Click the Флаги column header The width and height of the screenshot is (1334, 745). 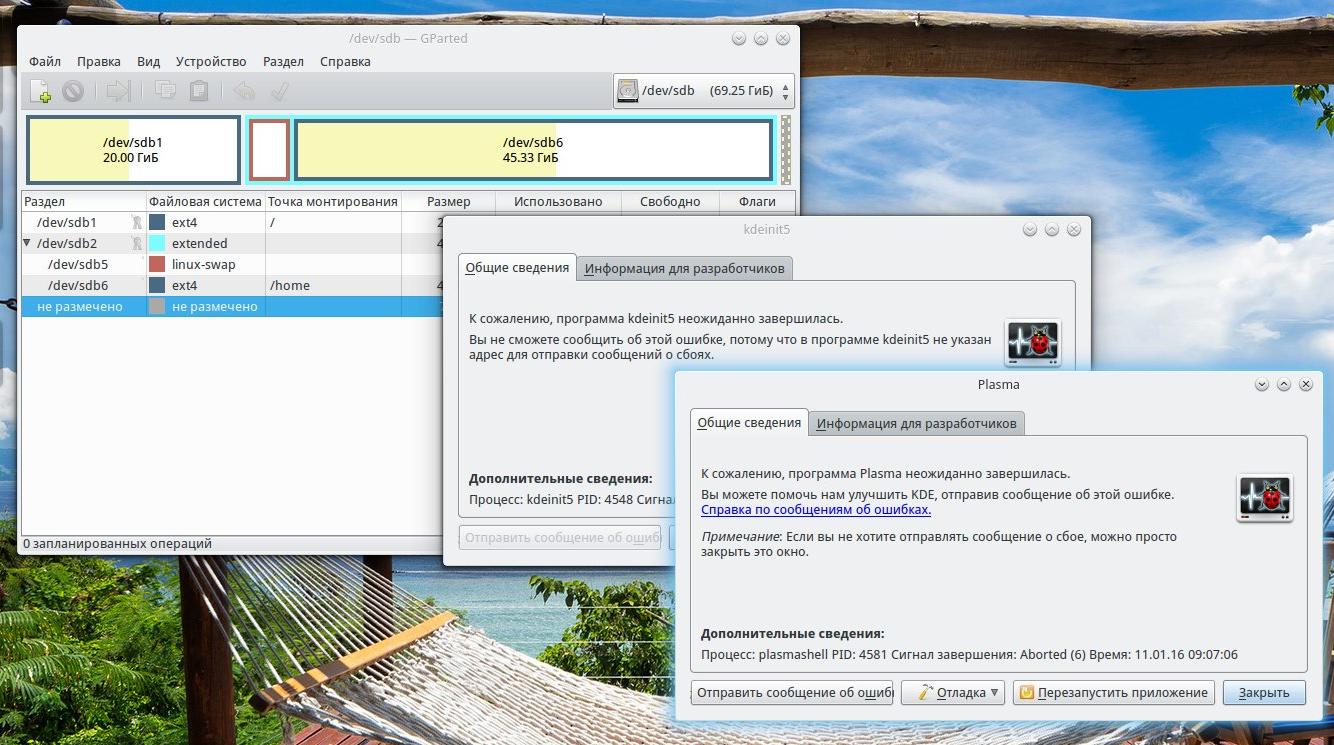click(757, 201)
